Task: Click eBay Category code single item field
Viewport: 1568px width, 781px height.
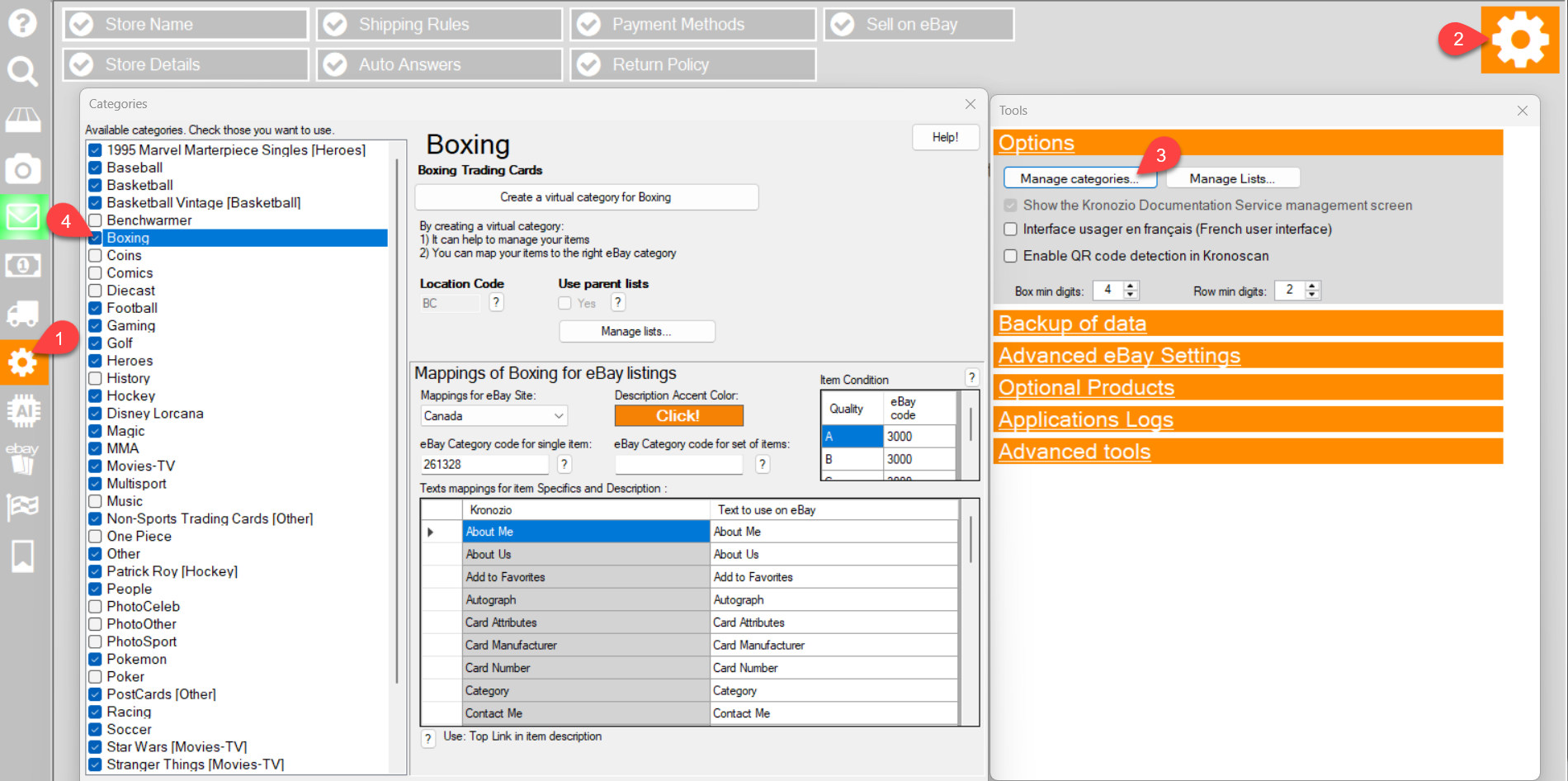Action: point(484,464)
